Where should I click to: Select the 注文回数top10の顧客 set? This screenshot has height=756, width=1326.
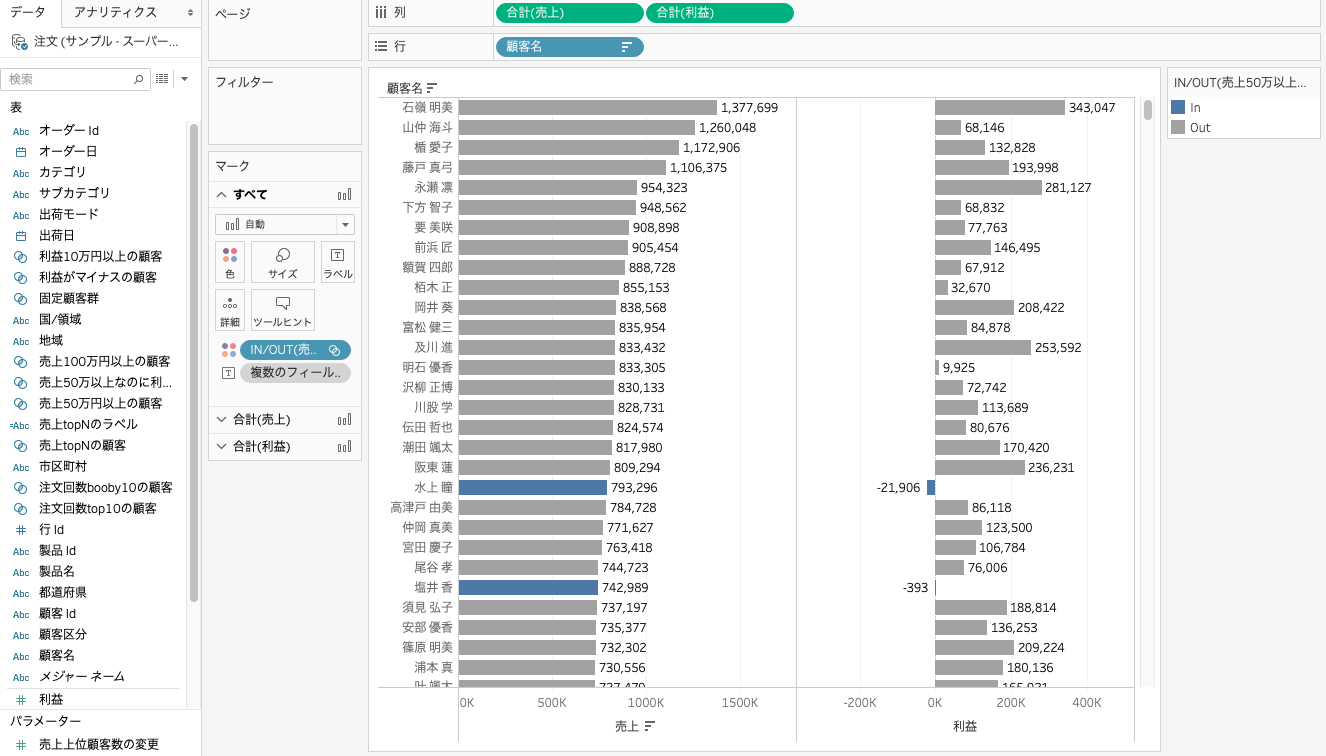(96, 508)
